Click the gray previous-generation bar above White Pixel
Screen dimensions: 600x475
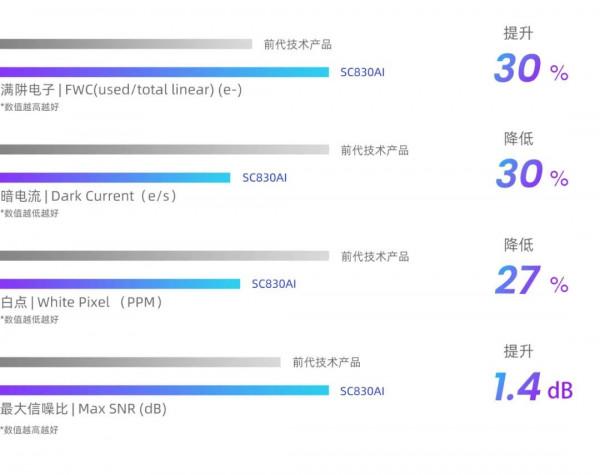[x=165, y=256]
